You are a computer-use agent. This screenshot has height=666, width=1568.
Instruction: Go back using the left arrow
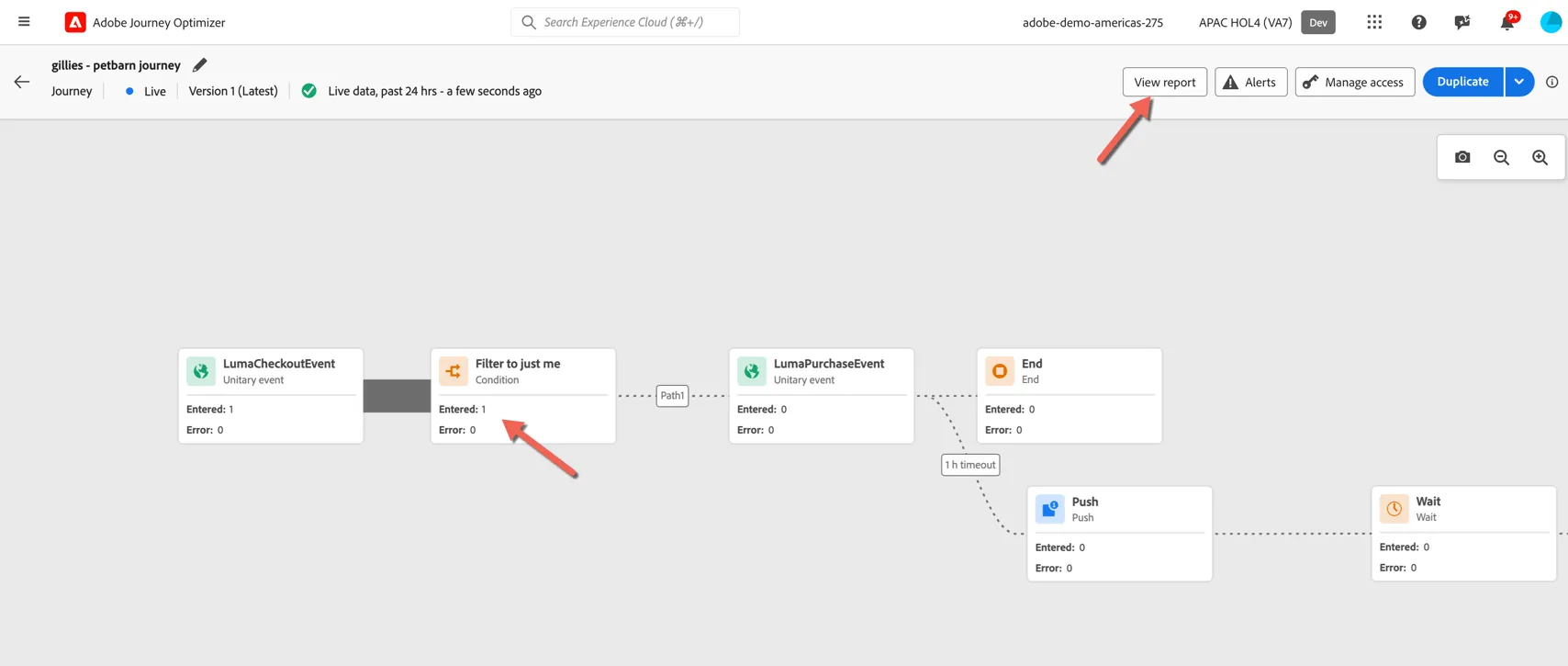click(x=22, y=82)
